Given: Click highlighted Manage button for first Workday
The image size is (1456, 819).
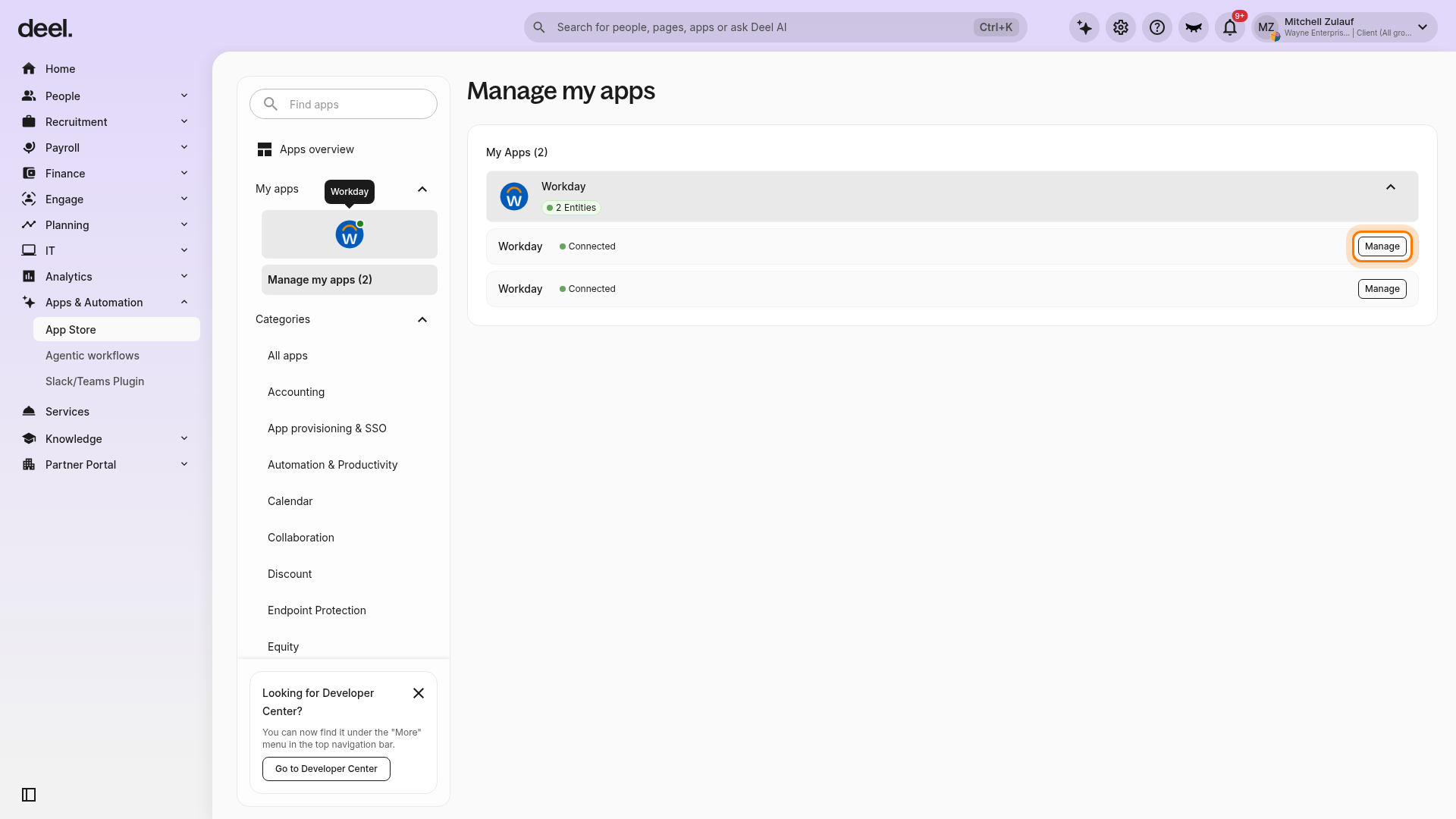Looking at the screenshot, I should [x=1382, y=246].
